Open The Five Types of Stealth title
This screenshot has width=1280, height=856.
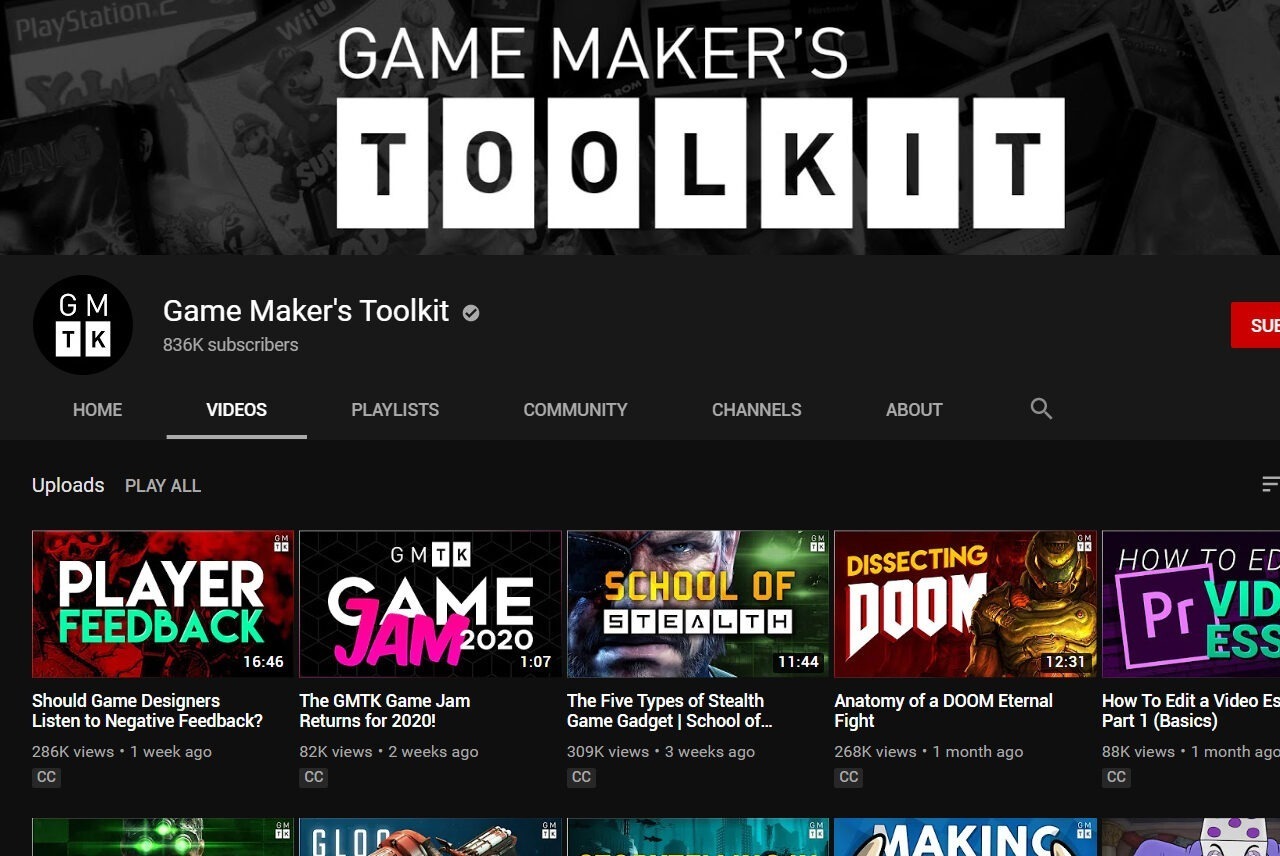point(670,711)
